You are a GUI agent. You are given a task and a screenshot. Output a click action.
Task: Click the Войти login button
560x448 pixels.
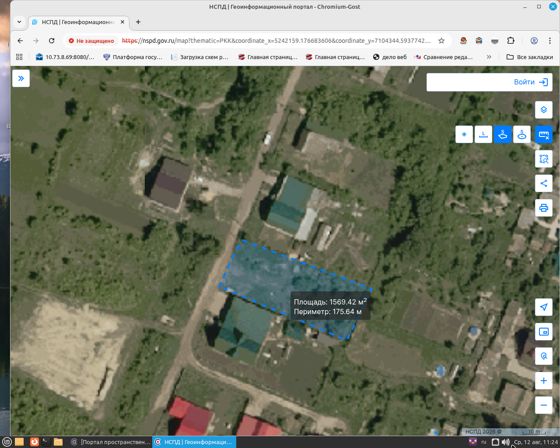pyautogui.click(x=531, y=82)
